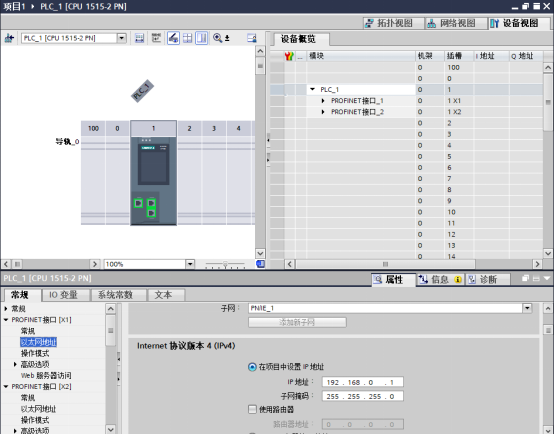Viewport: 554px width, 435px height.
Task: Click the 机架 column header
Action: [x=430, y=56]
